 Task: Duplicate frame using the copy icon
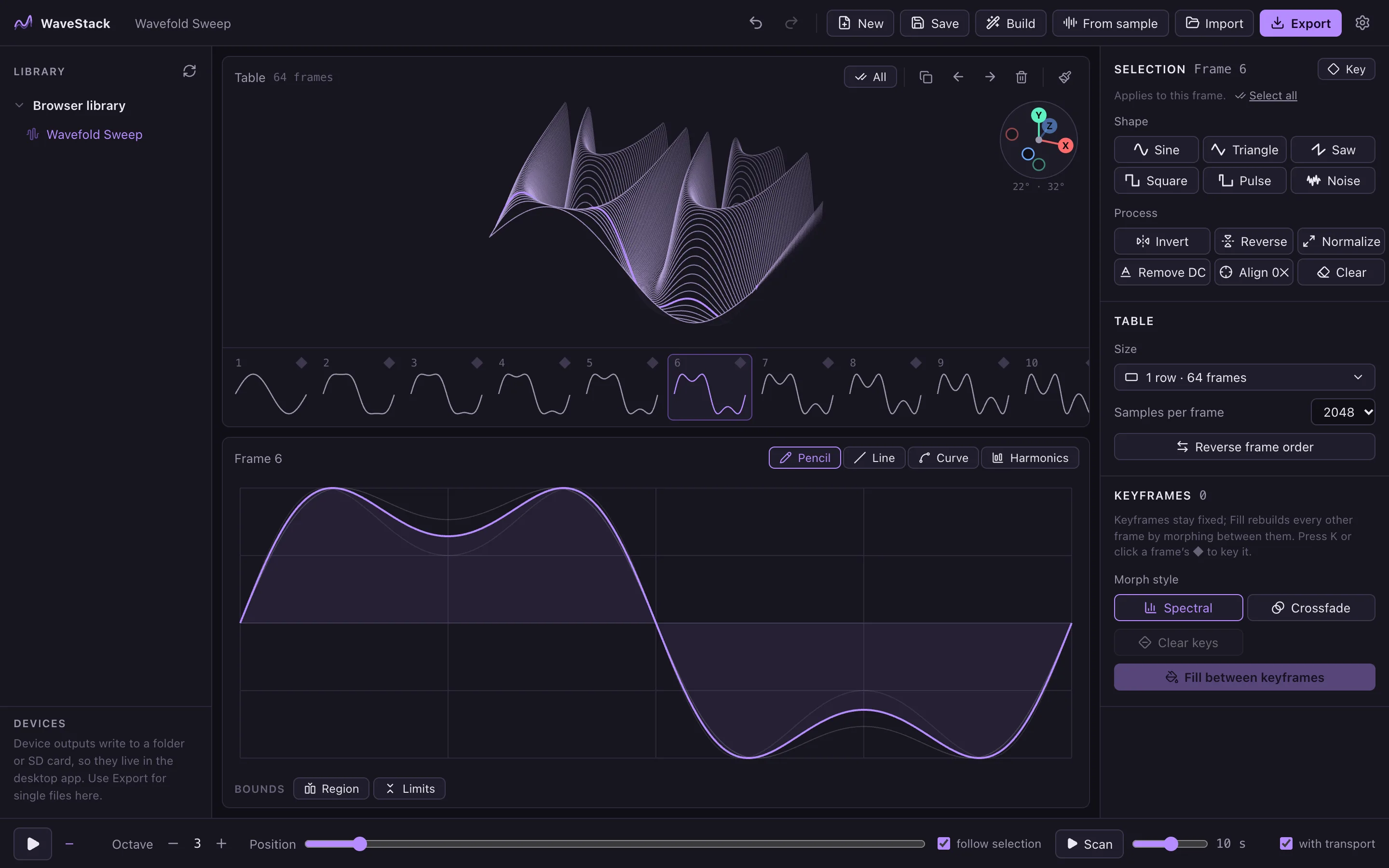pos(925,77)
